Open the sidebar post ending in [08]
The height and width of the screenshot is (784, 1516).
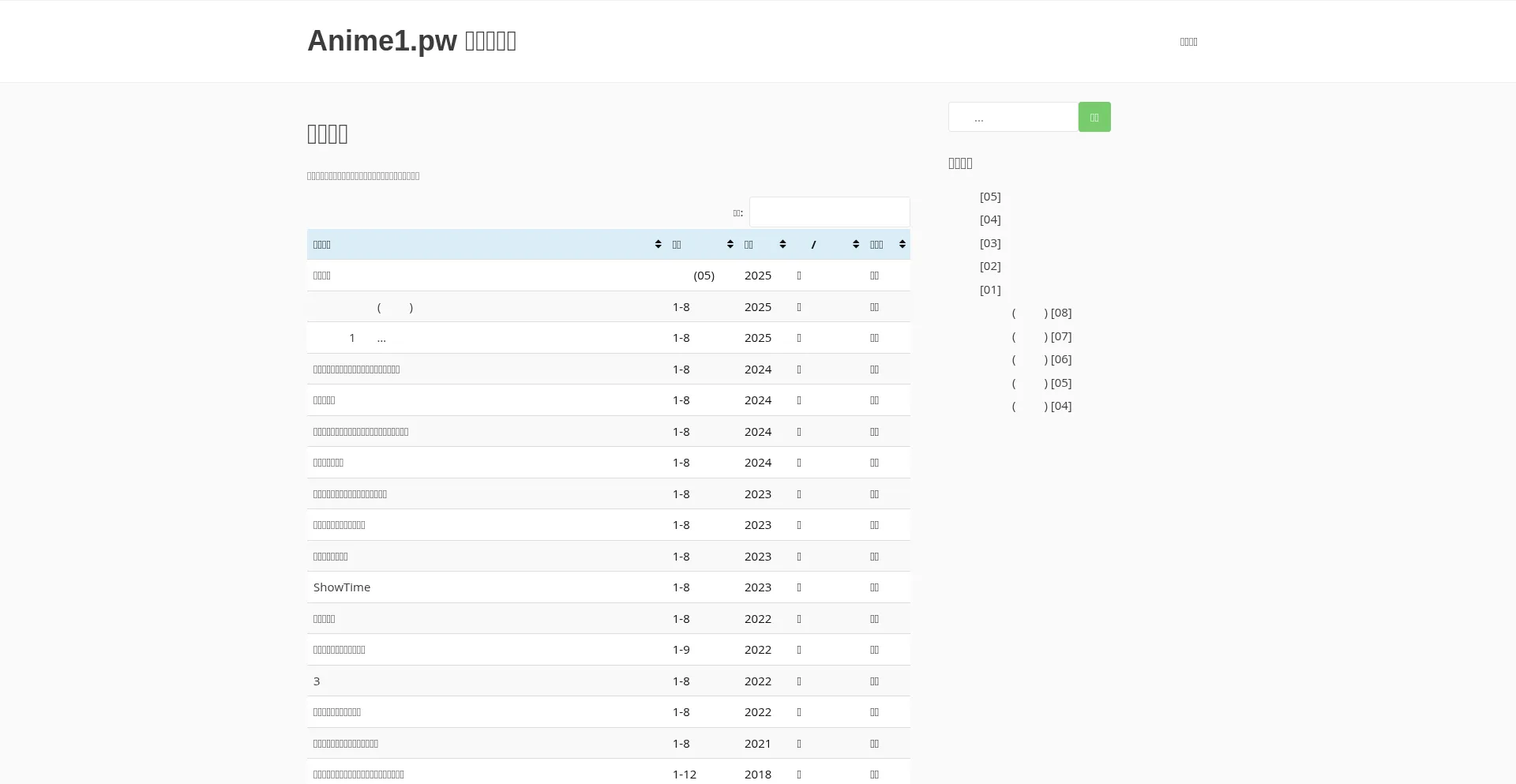(1041, 313)
